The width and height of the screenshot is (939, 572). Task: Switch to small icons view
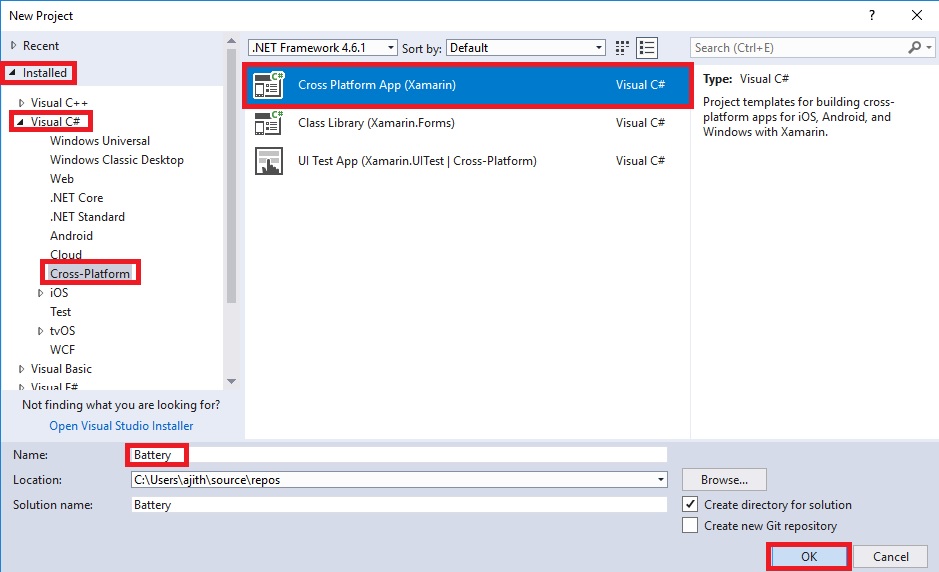[x=622, y=48]
